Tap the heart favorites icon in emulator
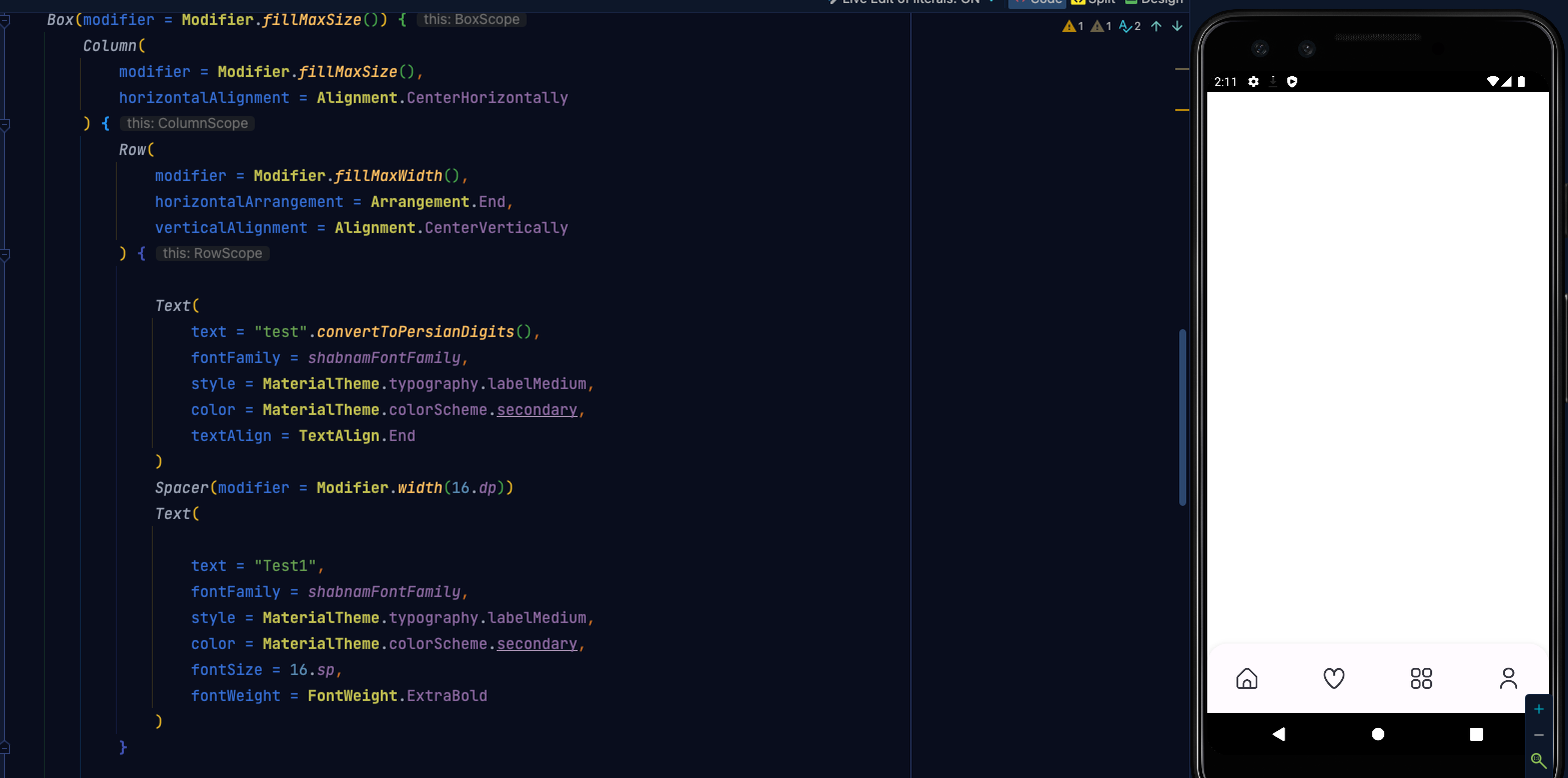The height and width of the screenshot is (778, 1568). [x=1334, y=679]
